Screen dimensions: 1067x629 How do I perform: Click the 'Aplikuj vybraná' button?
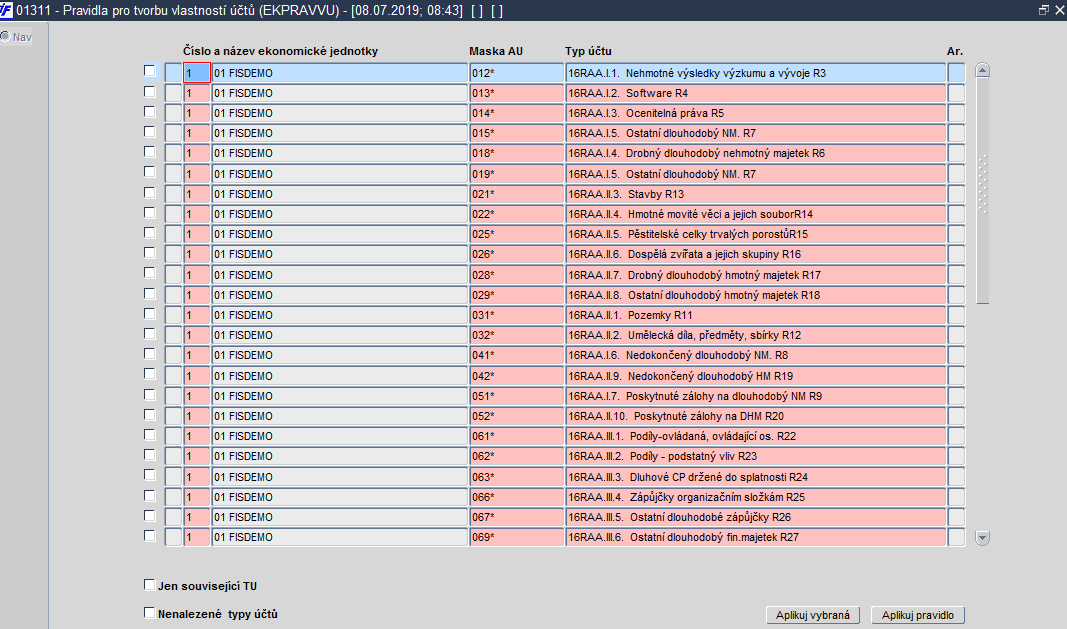click(x=812, y=615)
